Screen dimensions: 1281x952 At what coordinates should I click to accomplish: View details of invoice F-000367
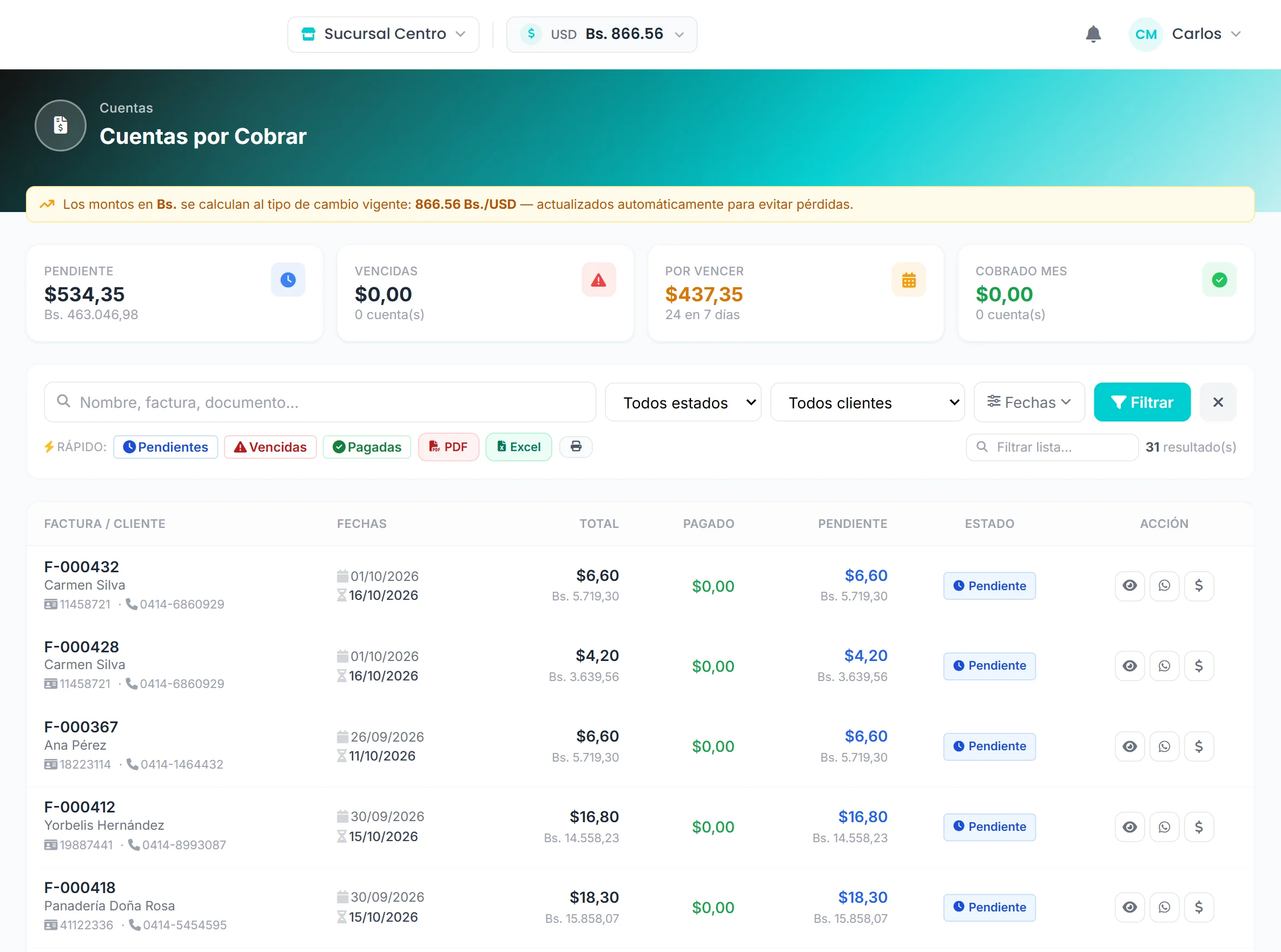[1130, 746]
